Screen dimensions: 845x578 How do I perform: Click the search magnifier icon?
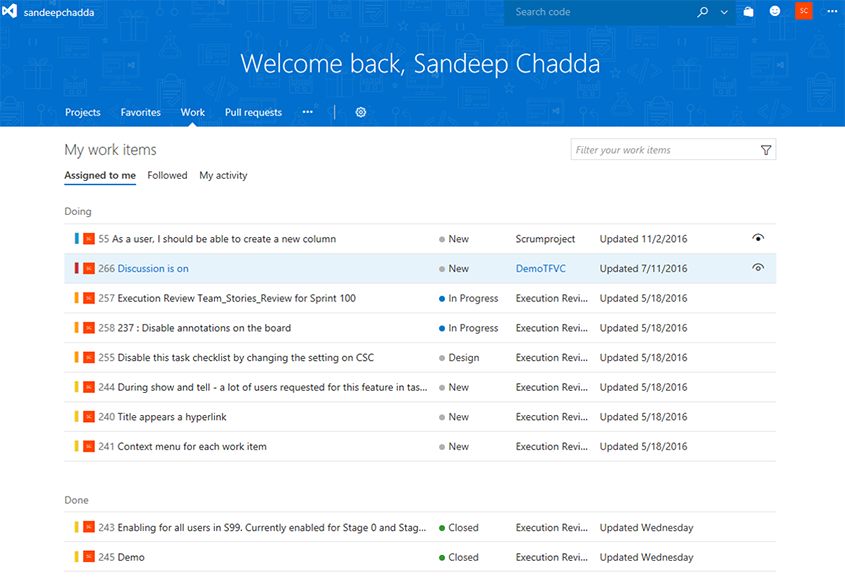tap(702, 12)
